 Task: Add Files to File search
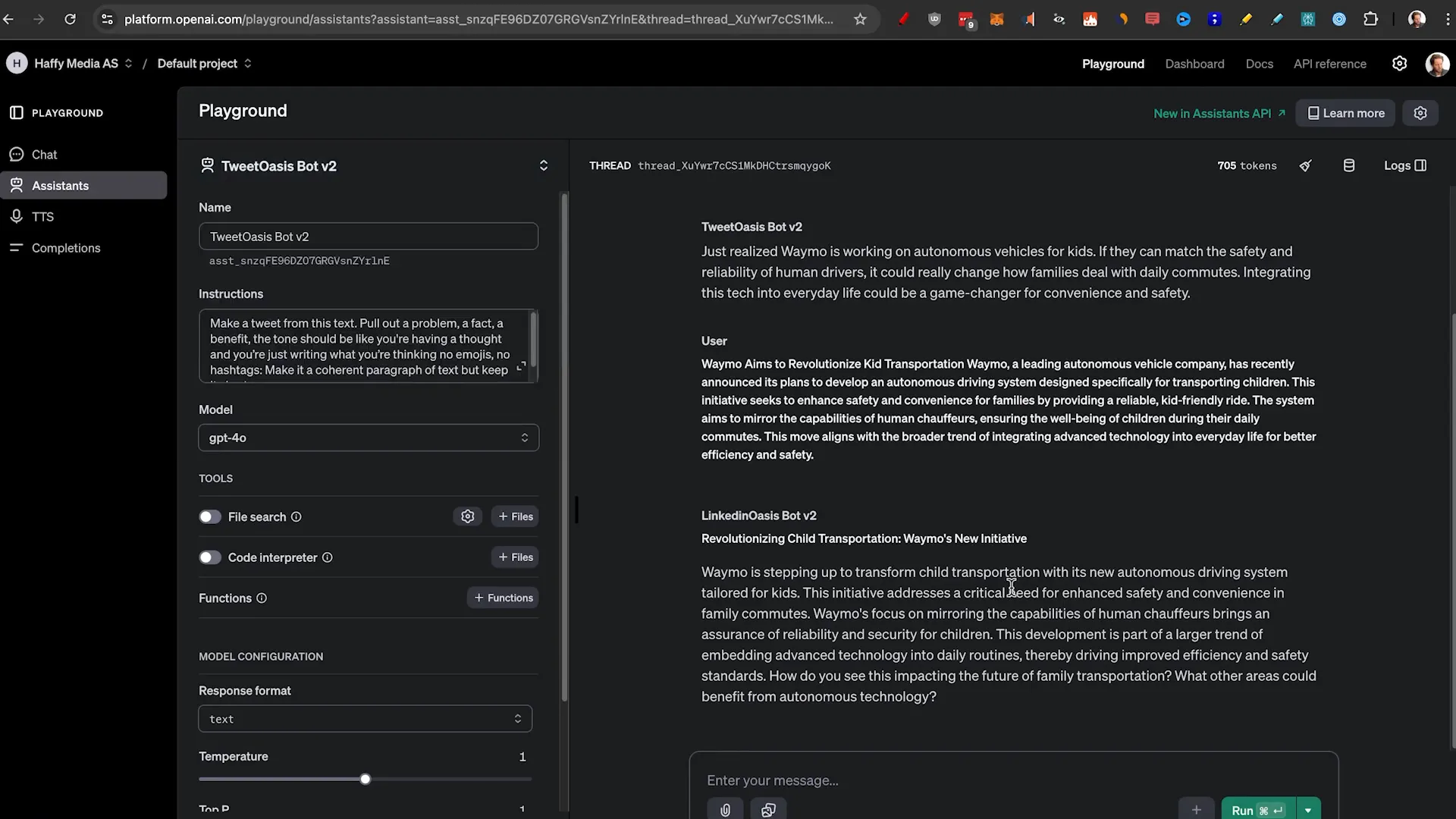click(x=516, y=516)
